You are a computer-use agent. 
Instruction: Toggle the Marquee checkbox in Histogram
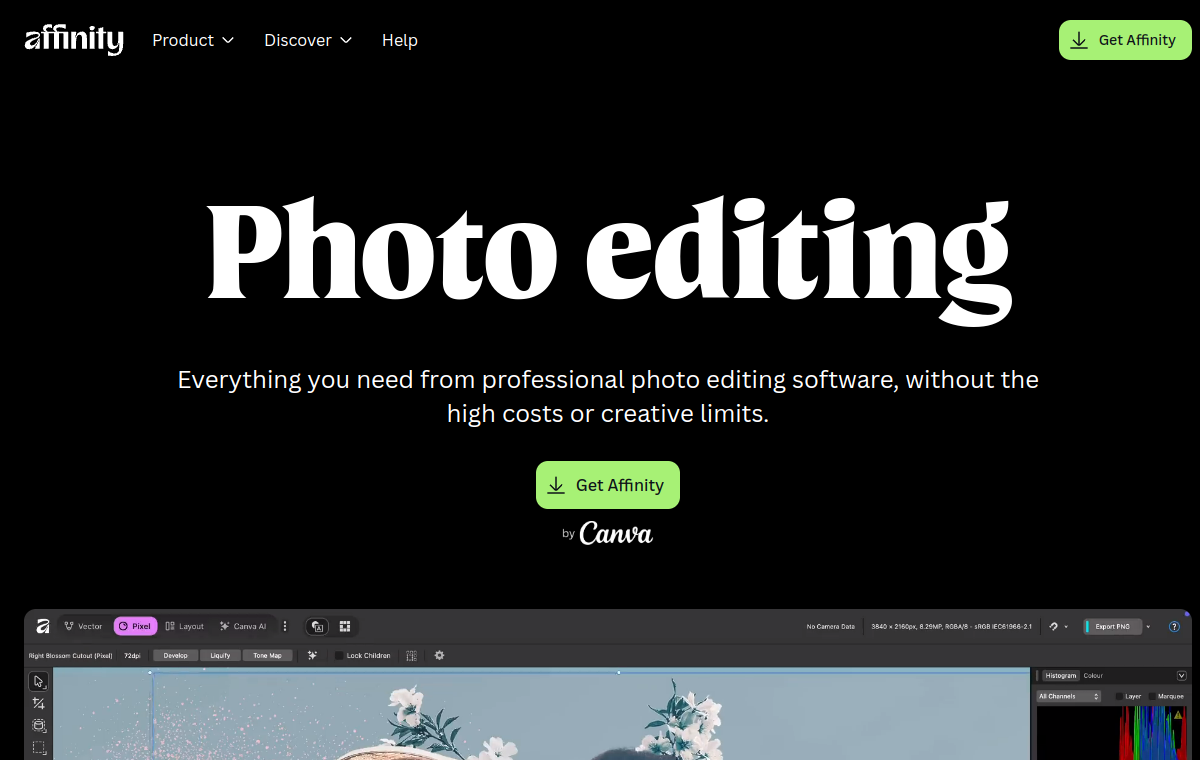(1152, 696)
